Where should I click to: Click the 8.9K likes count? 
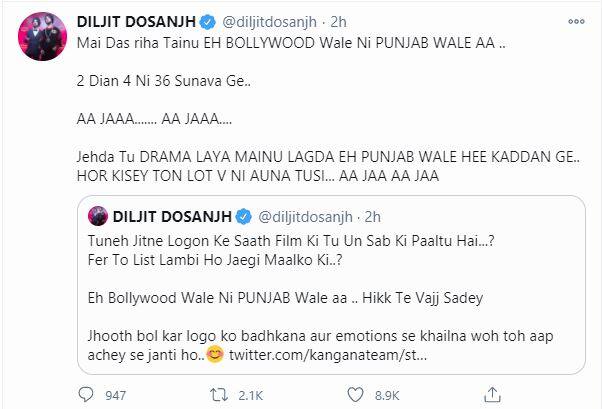387,396
